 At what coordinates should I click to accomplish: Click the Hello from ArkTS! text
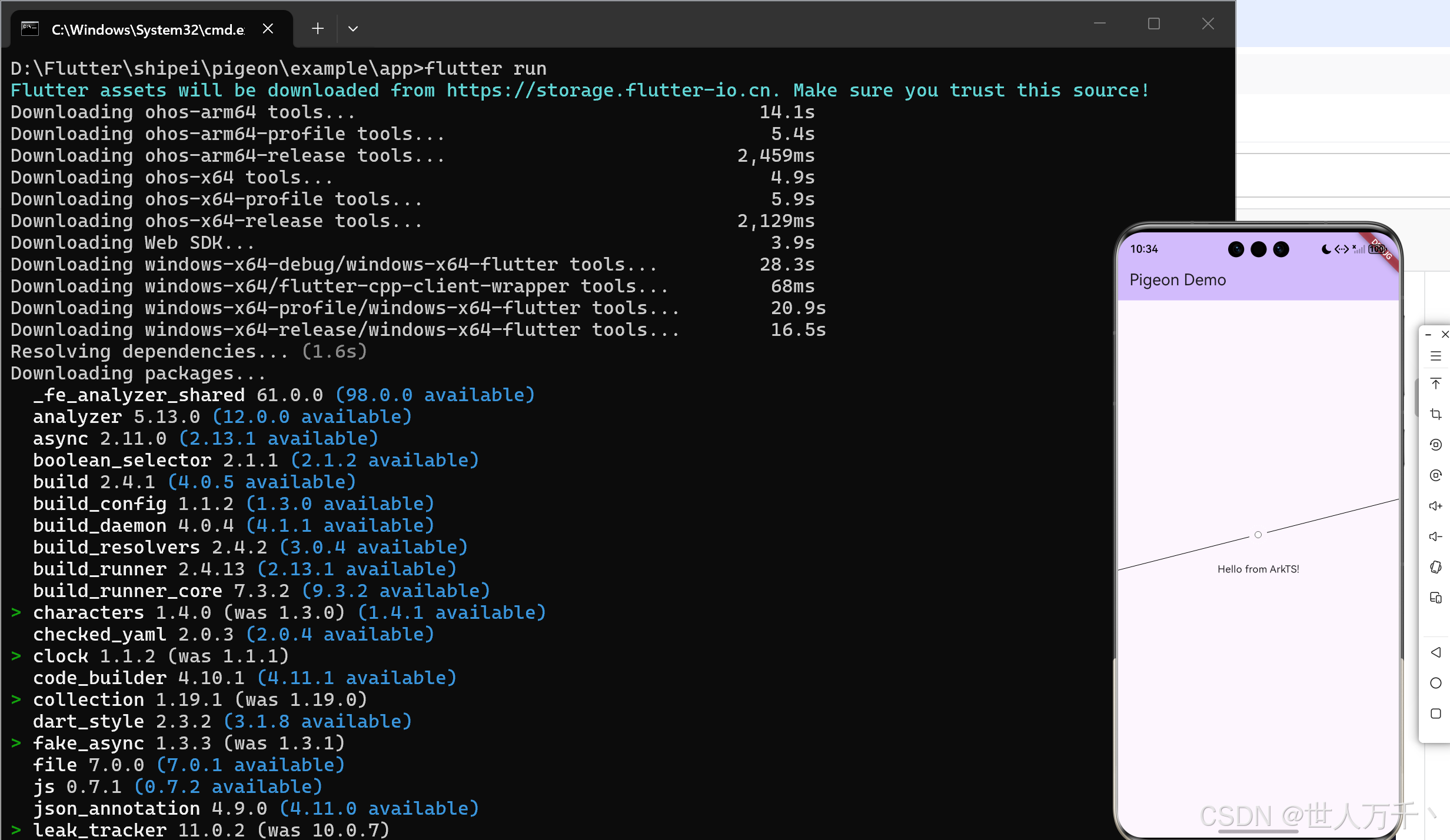[1258, 569]
